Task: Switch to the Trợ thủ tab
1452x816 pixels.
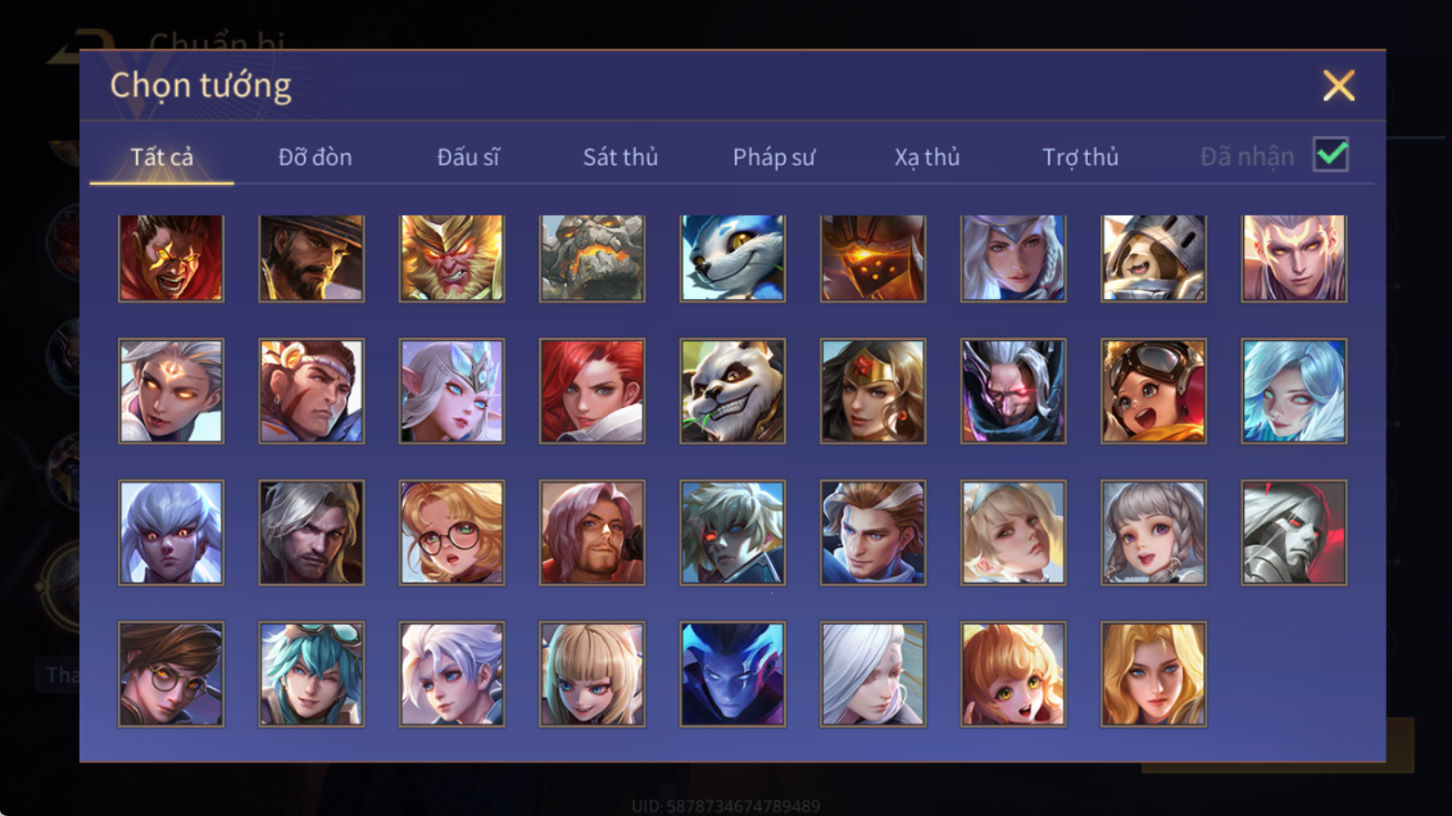Action: [1080, 157]
